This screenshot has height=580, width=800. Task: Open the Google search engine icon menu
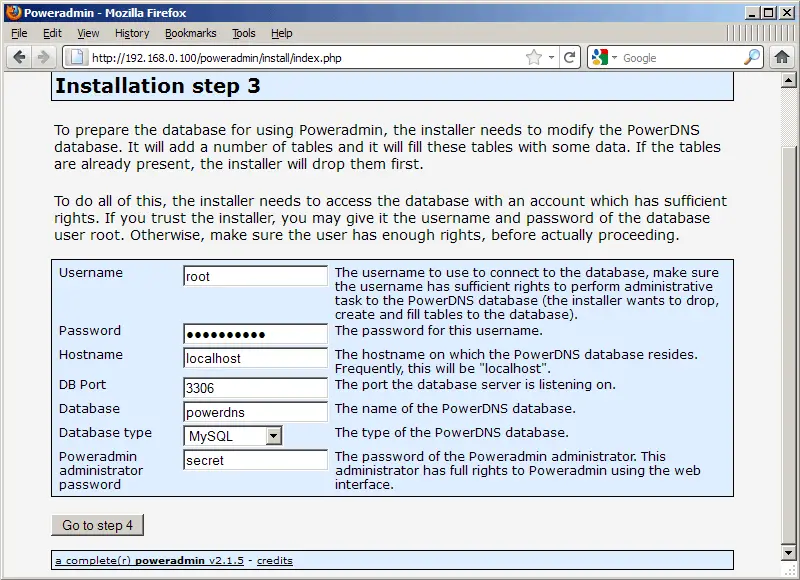[x=604, y=57]
